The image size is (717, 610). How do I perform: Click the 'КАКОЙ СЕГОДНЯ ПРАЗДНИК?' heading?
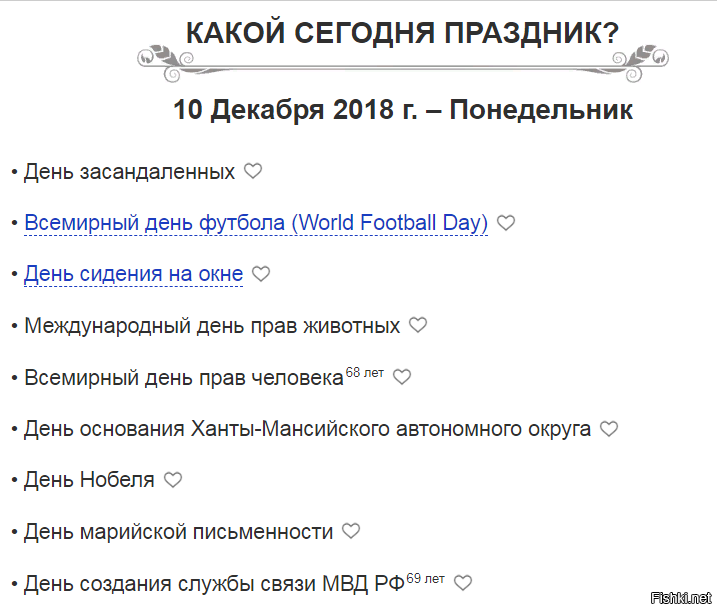click(x=402, y=33)
